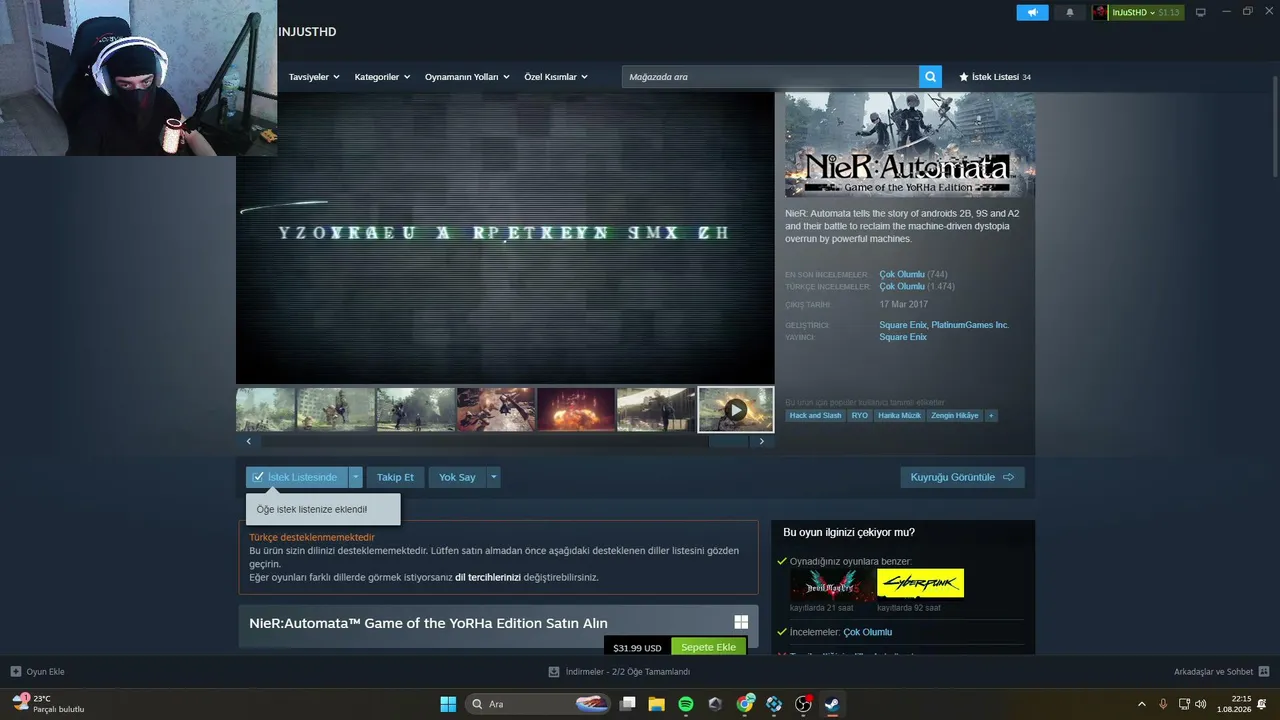Expand the Kategoriler menu

coord(382,77)
